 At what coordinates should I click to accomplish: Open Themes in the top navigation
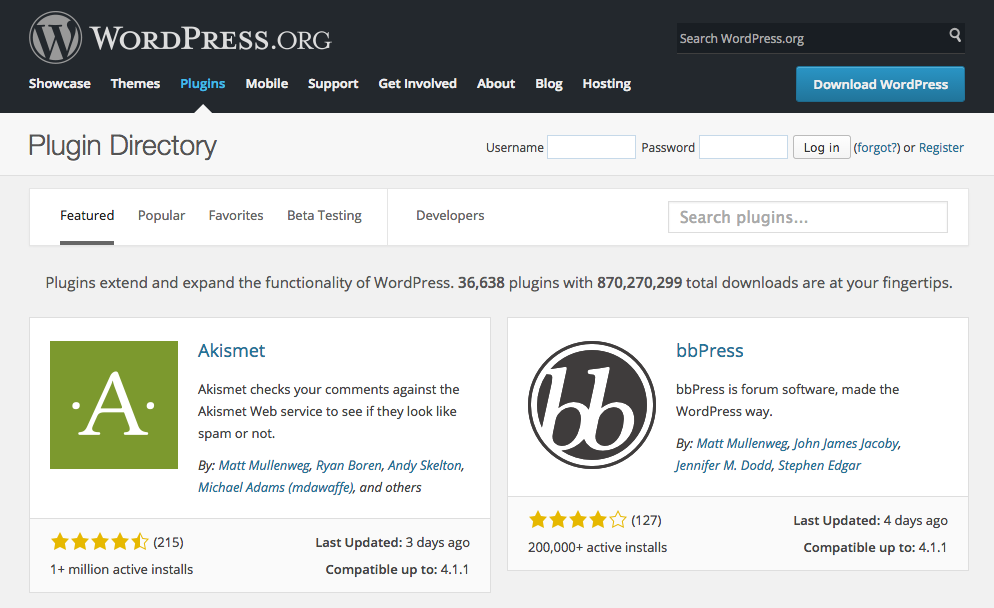pyautogui.click(x=135, y=84)
